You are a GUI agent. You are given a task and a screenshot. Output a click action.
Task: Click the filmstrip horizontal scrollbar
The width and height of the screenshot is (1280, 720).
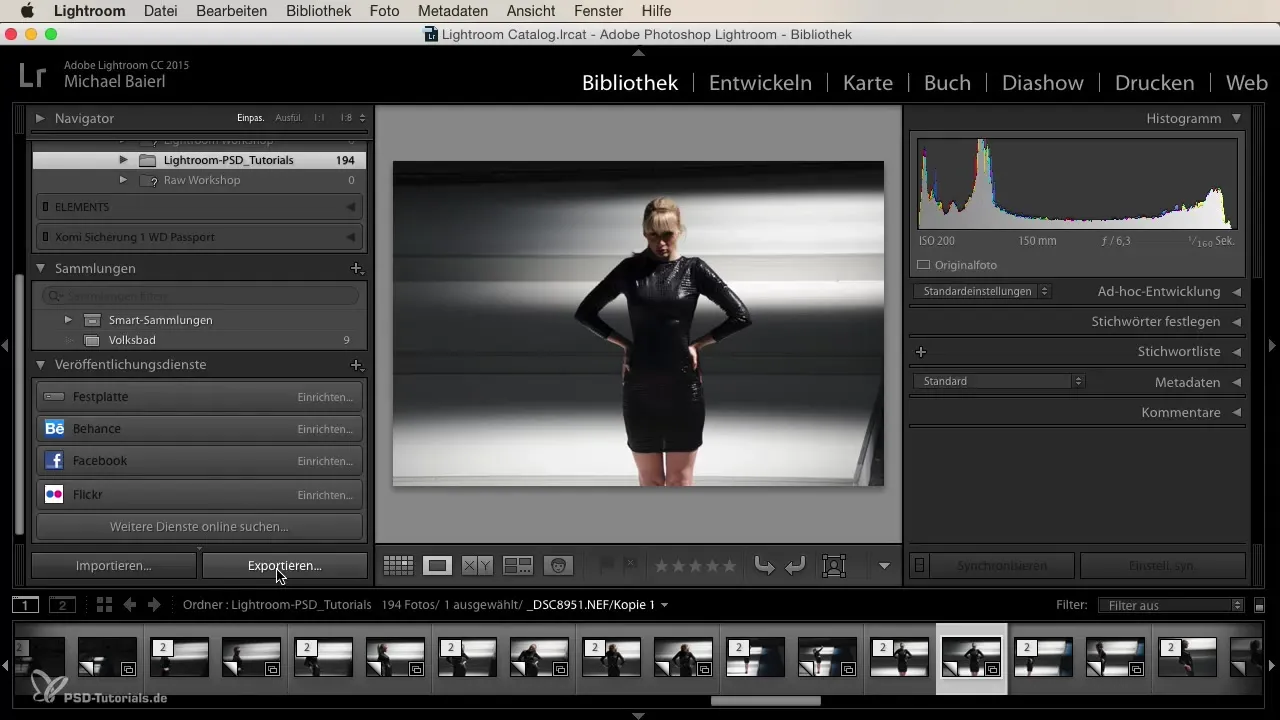pyautogui.click(x=765, y=701)
